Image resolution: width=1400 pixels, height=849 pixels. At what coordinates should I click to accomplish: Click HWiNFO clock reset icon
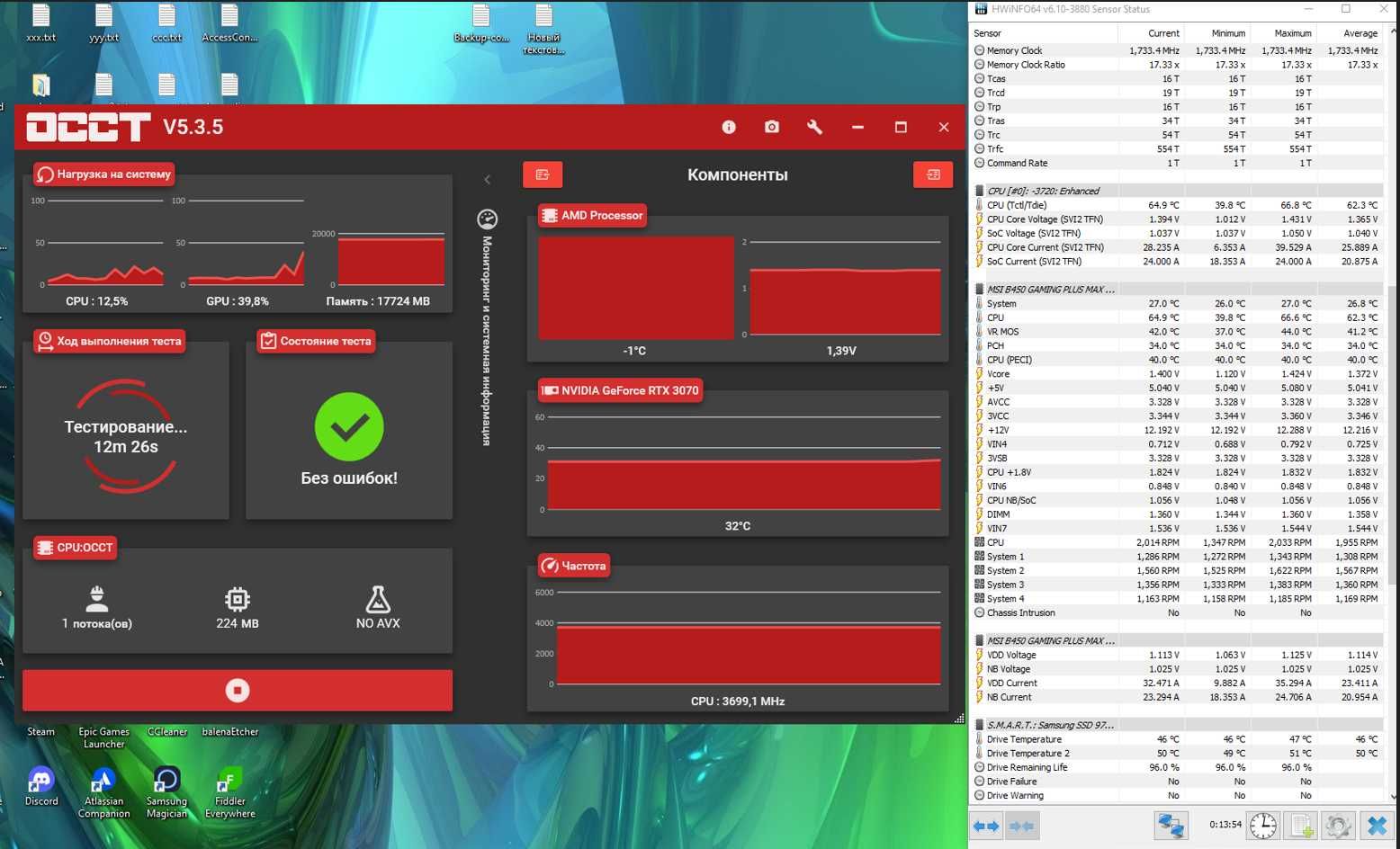pyautogui.click(x=1263, y=825)
